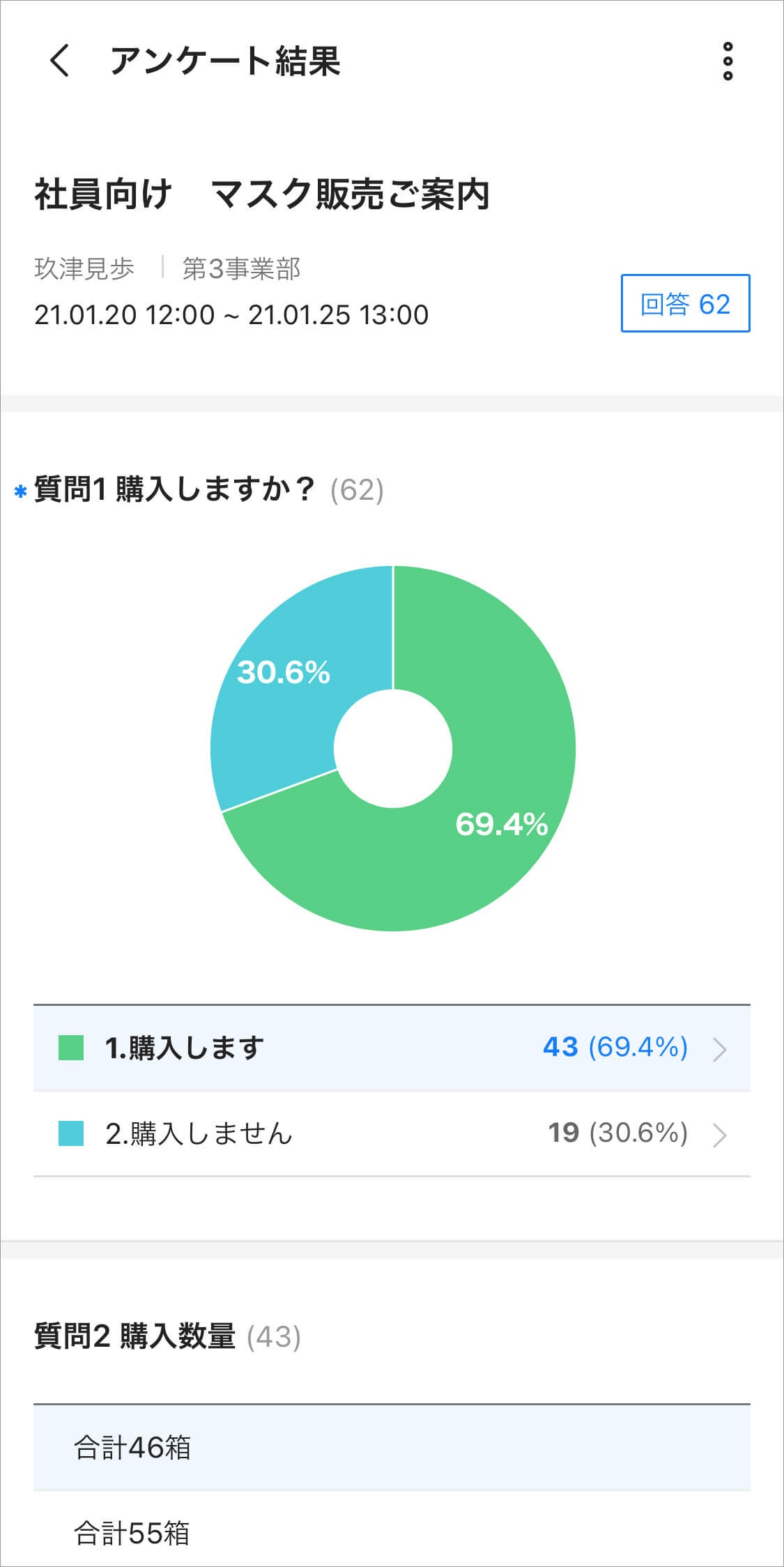Image resolution: width=784 pixels, height=1567 pixels.
Task: Expand the 購入します row chevron
Action: 720,1049
